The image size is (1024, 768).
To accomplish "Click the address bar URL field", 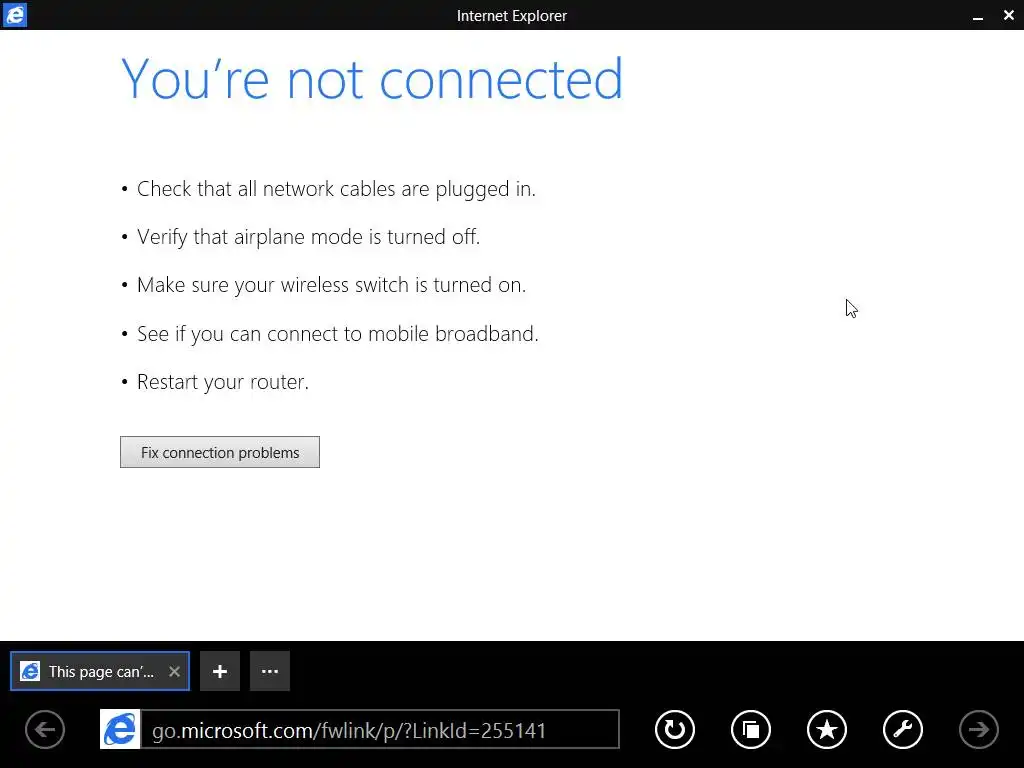I will (x=380, y=729).
